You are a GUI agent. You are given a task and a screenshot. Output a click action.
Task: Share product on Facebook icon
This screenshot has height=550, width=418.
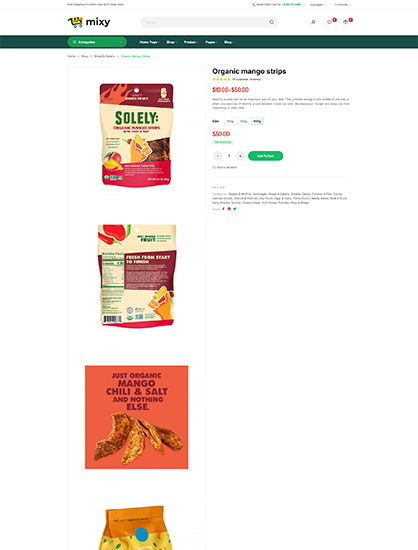click(x=223, y=209)
